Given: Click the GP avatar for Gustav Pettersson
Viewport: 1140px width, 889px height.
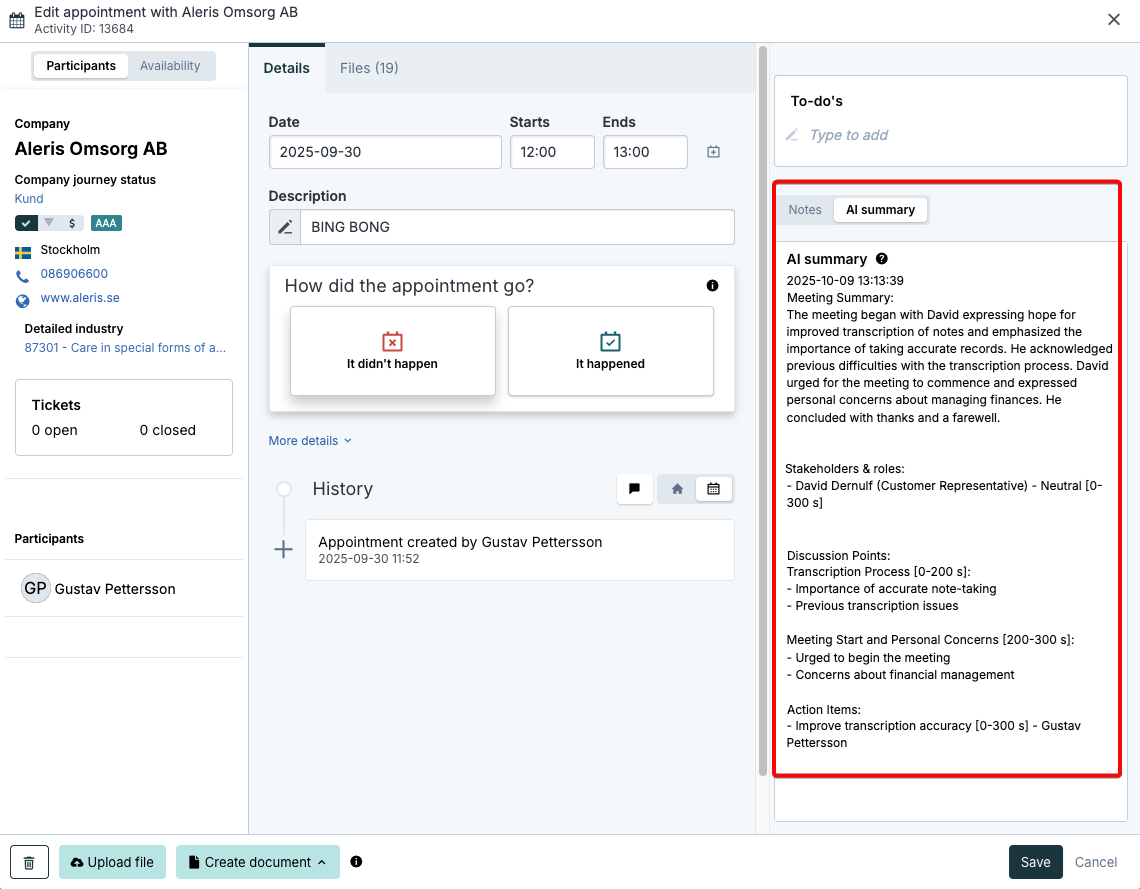Looking at the screenshot, I should (x=35, y=588).
